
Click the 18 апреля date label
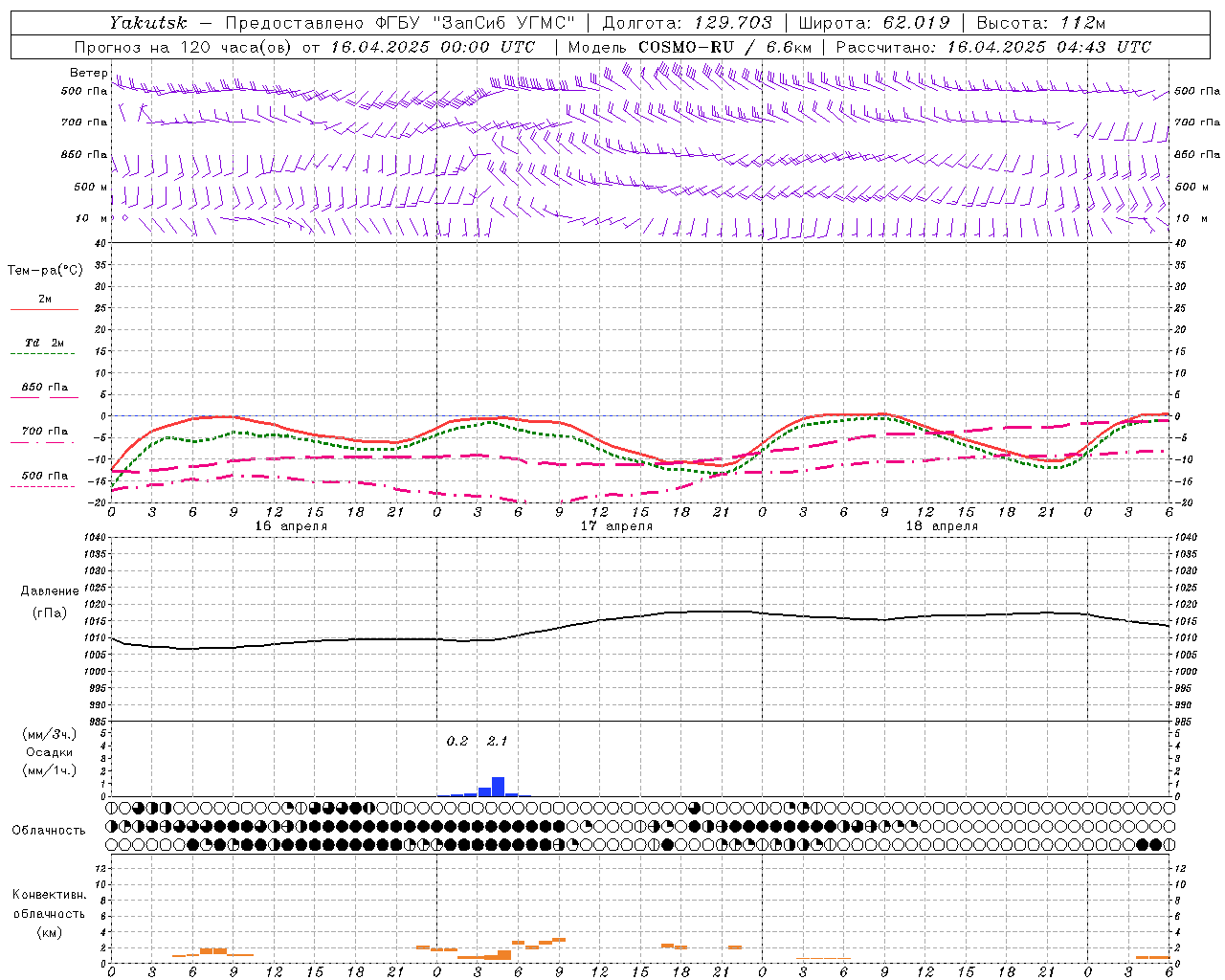[942, 526]
